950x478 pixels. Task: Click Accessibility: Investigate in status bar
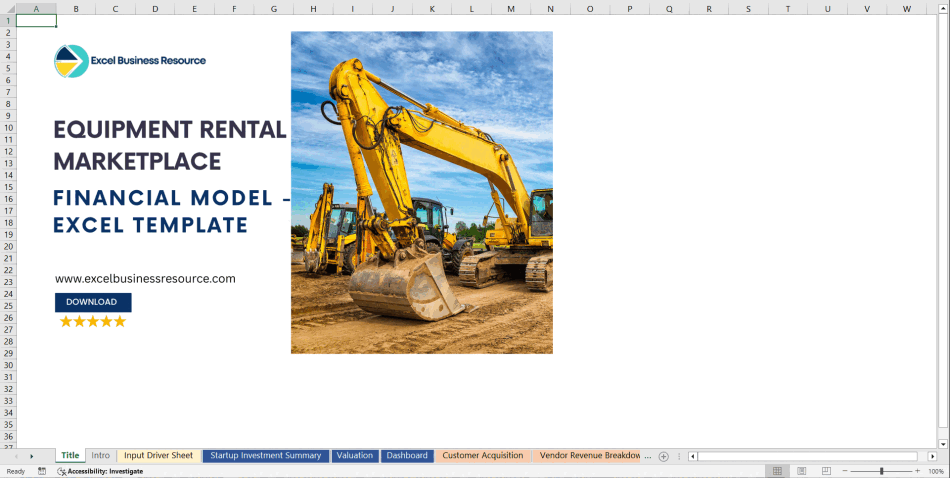[x=105, y=471]
